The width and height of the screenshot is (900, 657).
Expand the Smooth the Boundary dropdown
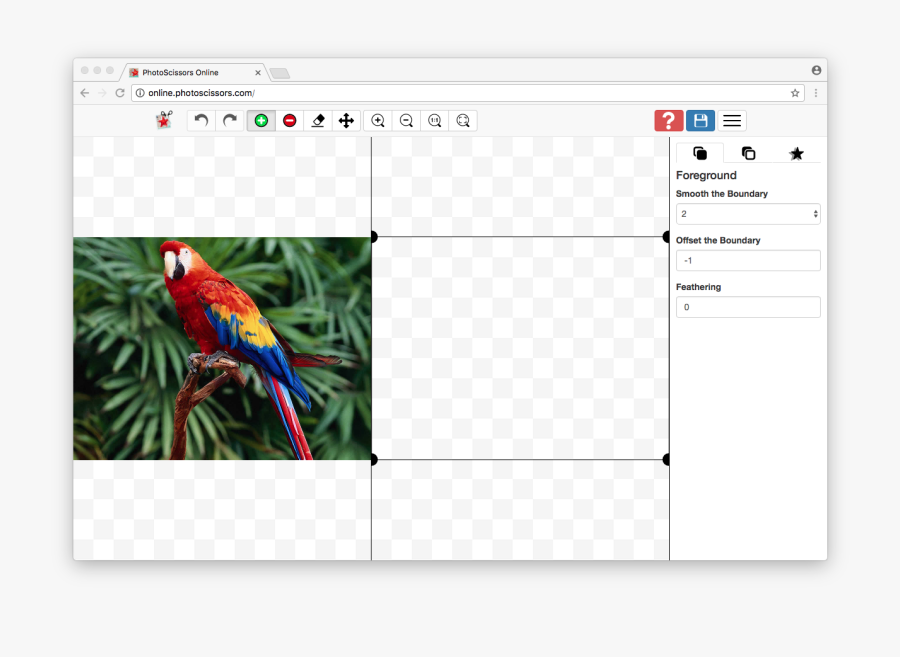(x=748, y=214)
